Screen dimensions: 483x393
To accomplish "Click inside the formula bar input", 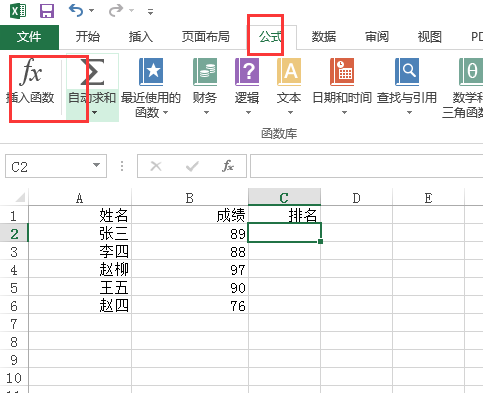I will pyautogui.click(x=367, y=166).
